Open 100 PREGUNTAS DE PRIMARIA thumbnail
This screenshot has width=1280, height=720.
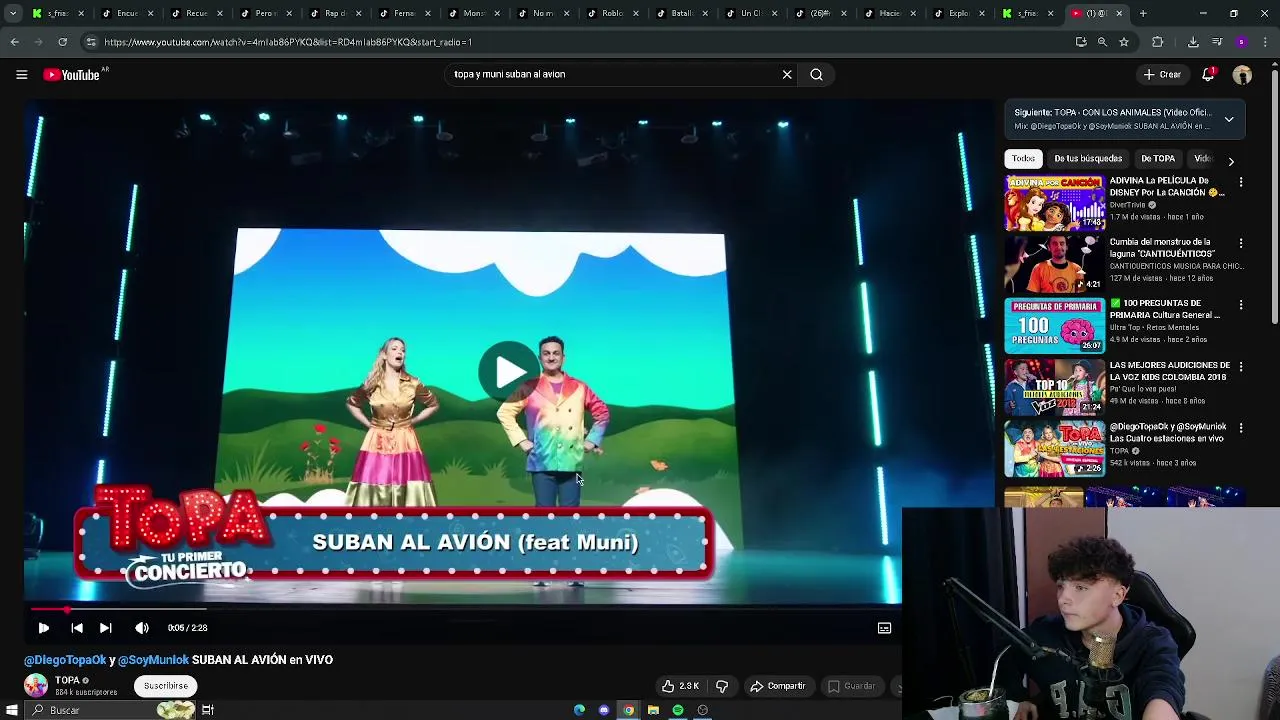(1055, 326)
